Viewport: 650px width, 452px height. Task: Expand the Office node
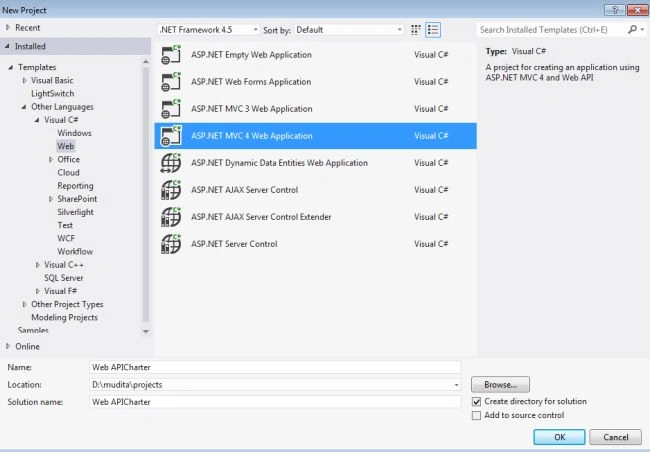pyautogui.click(x=51, y=160)
